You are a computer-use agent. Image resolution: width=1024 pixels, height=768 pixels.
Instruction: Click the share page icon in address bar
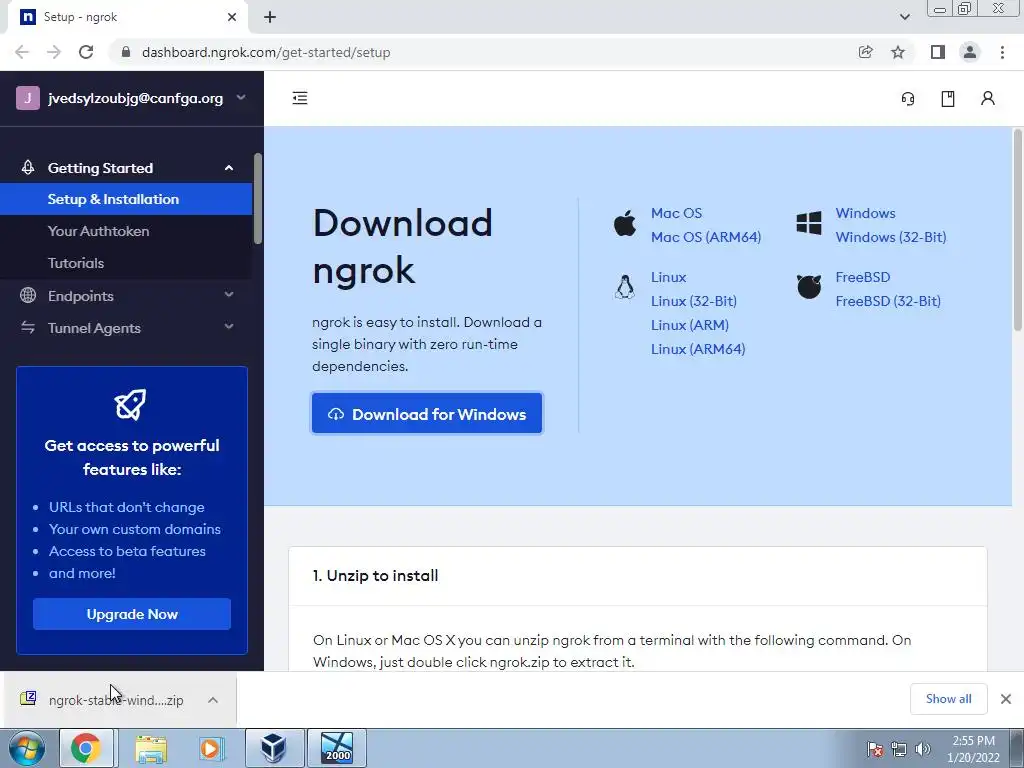[x=866, y=52]
